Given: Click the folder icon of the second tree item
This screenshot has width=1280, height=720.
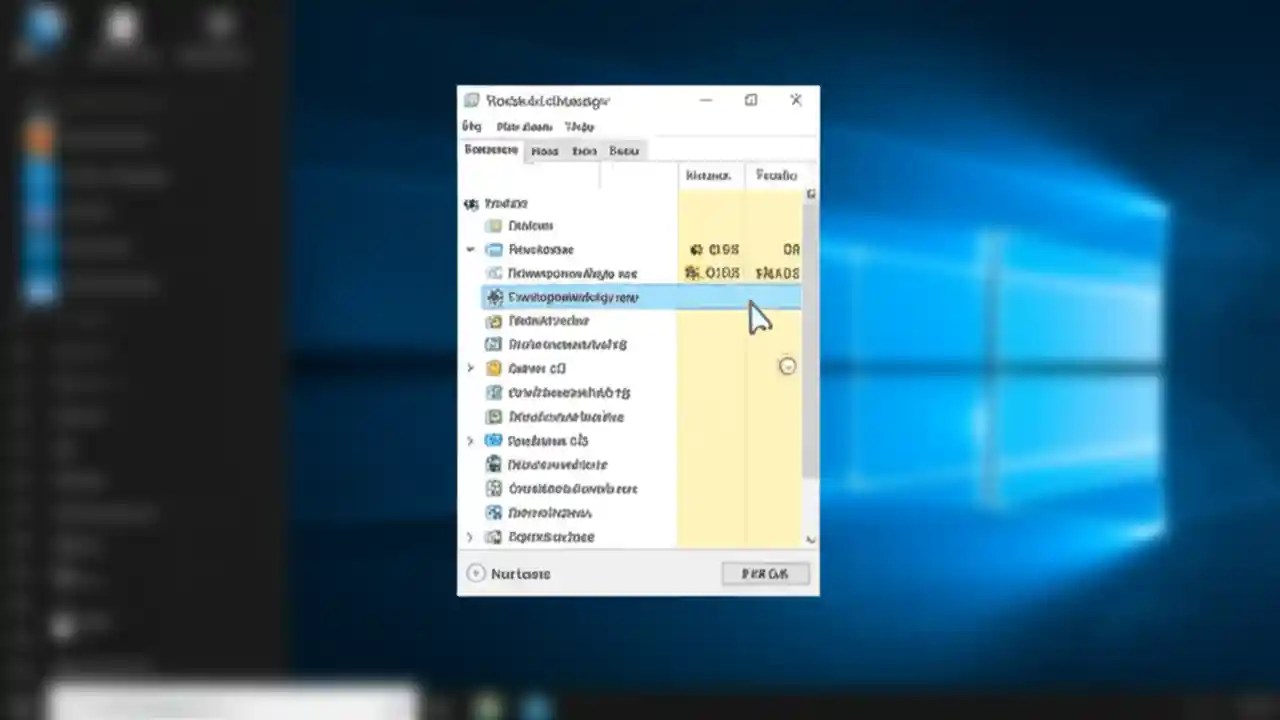Looking at the screenshot, I should coord(493,225).
